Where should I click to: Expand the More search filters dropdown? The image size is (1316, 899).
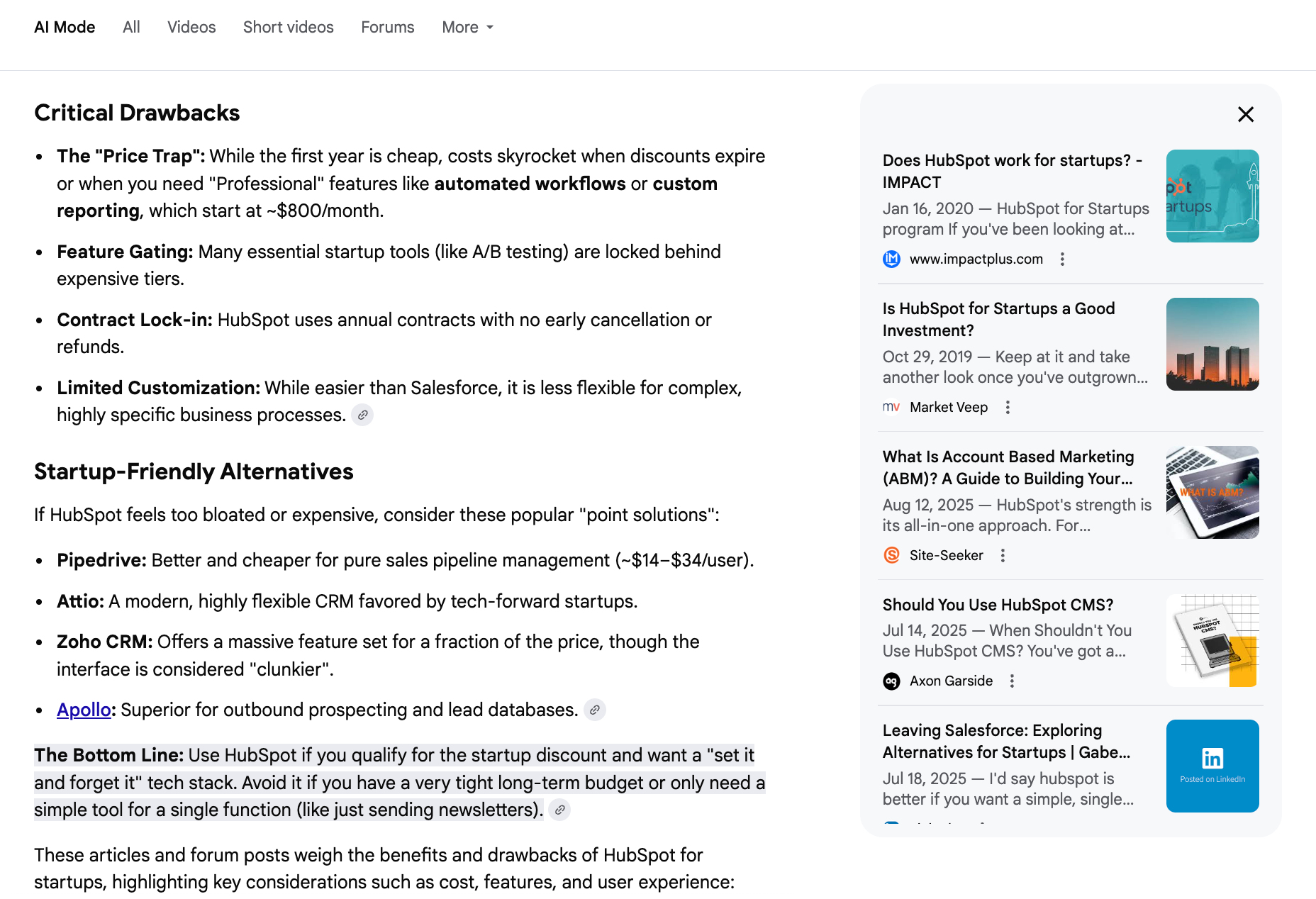[x=467, y=27]
